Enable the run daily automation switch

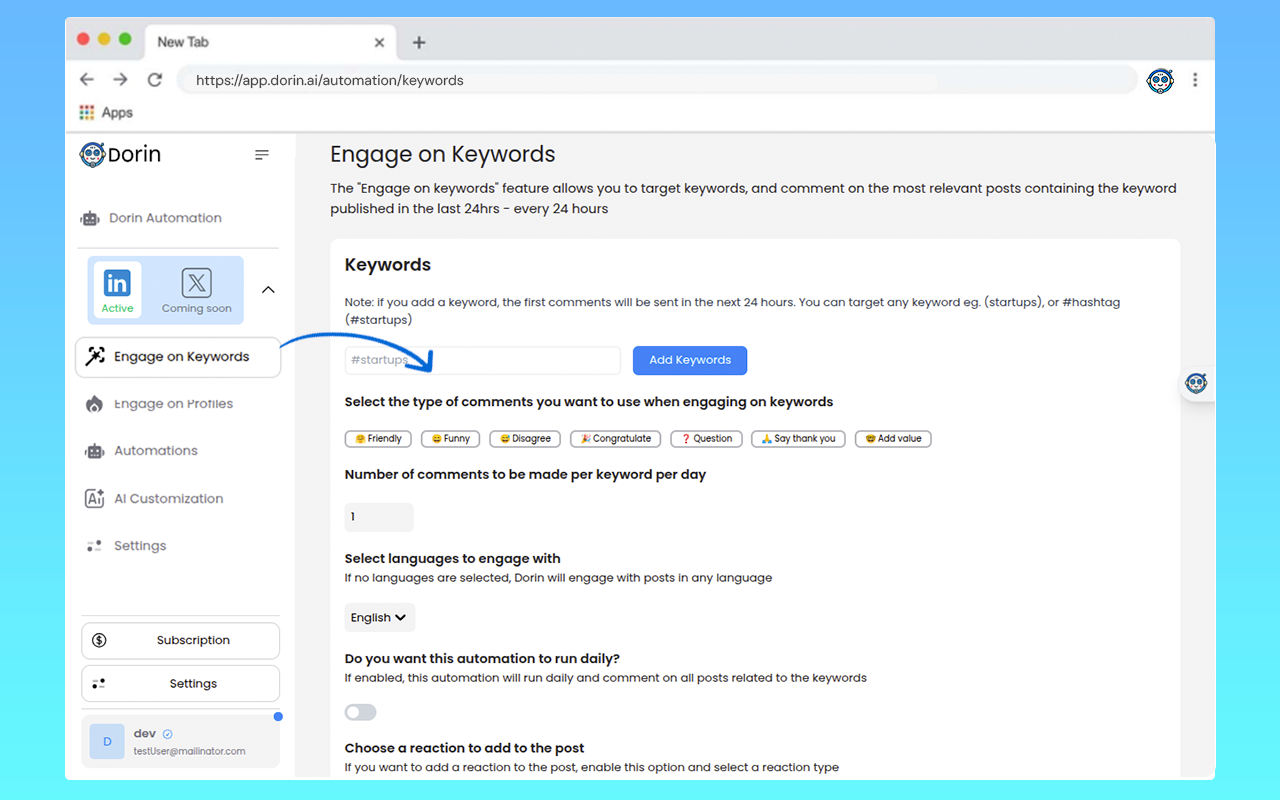360,712
